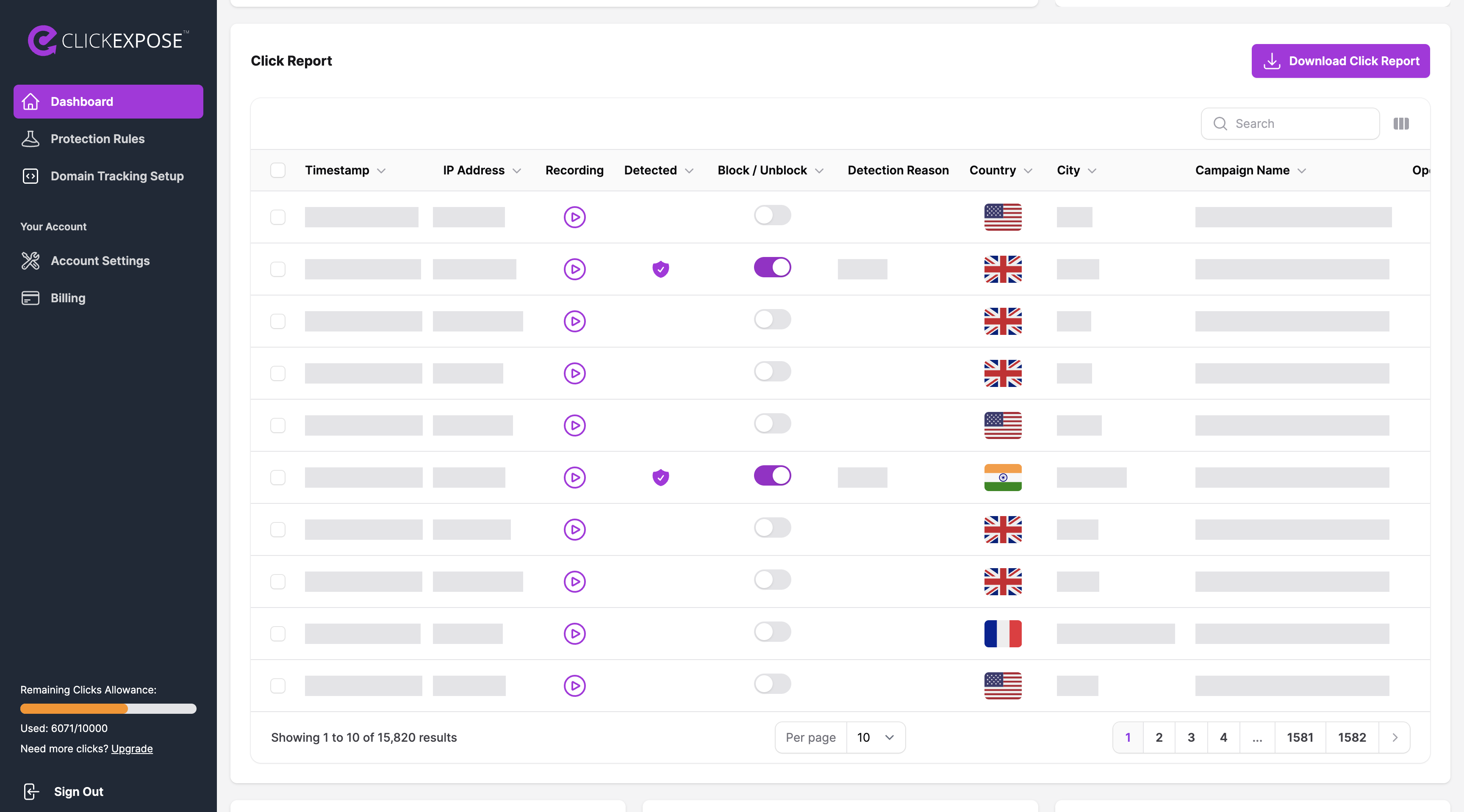Click the ClickExpose logo
The width and height of the screenshot is (1464, 812).
point(108,41)
